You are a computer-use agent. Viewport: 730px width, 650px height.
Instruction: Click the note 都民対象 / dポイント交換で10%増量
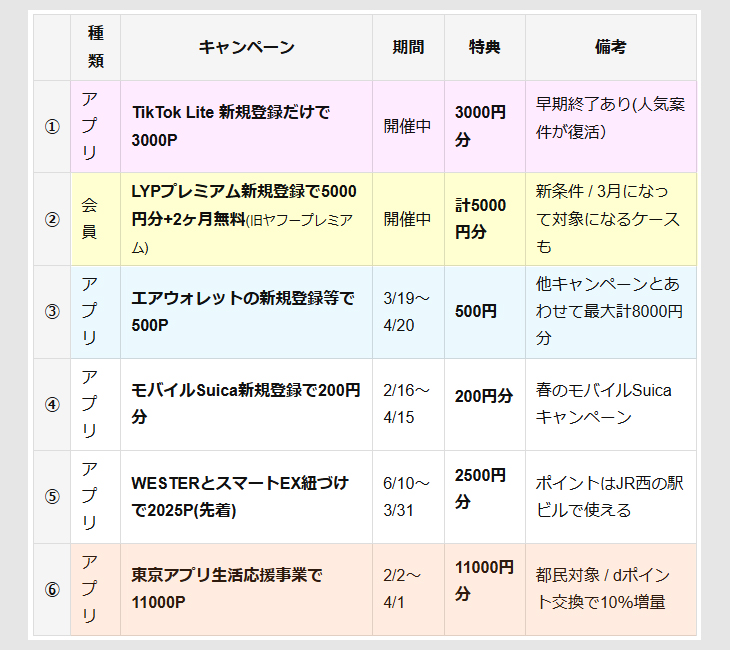click(x=603, y=589)
